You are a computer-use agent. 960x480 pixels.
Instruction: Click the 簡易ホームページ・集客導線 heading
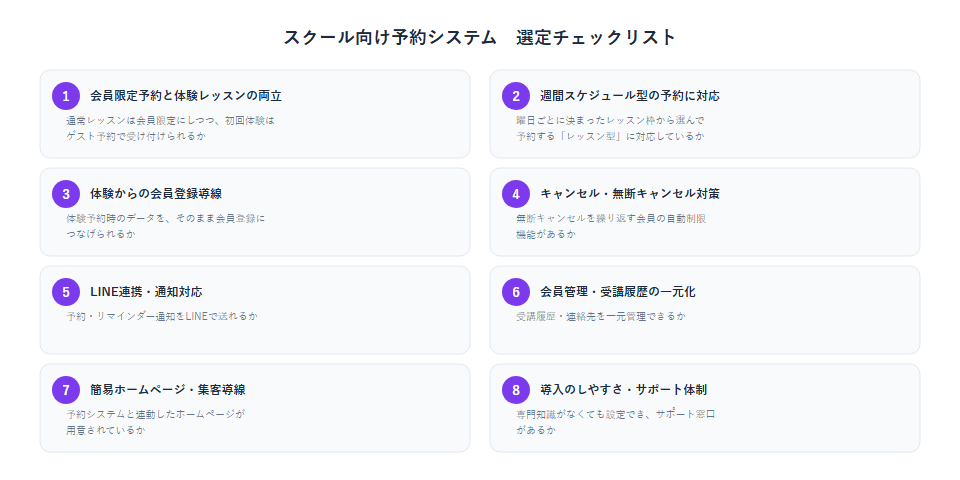(168, 390)
